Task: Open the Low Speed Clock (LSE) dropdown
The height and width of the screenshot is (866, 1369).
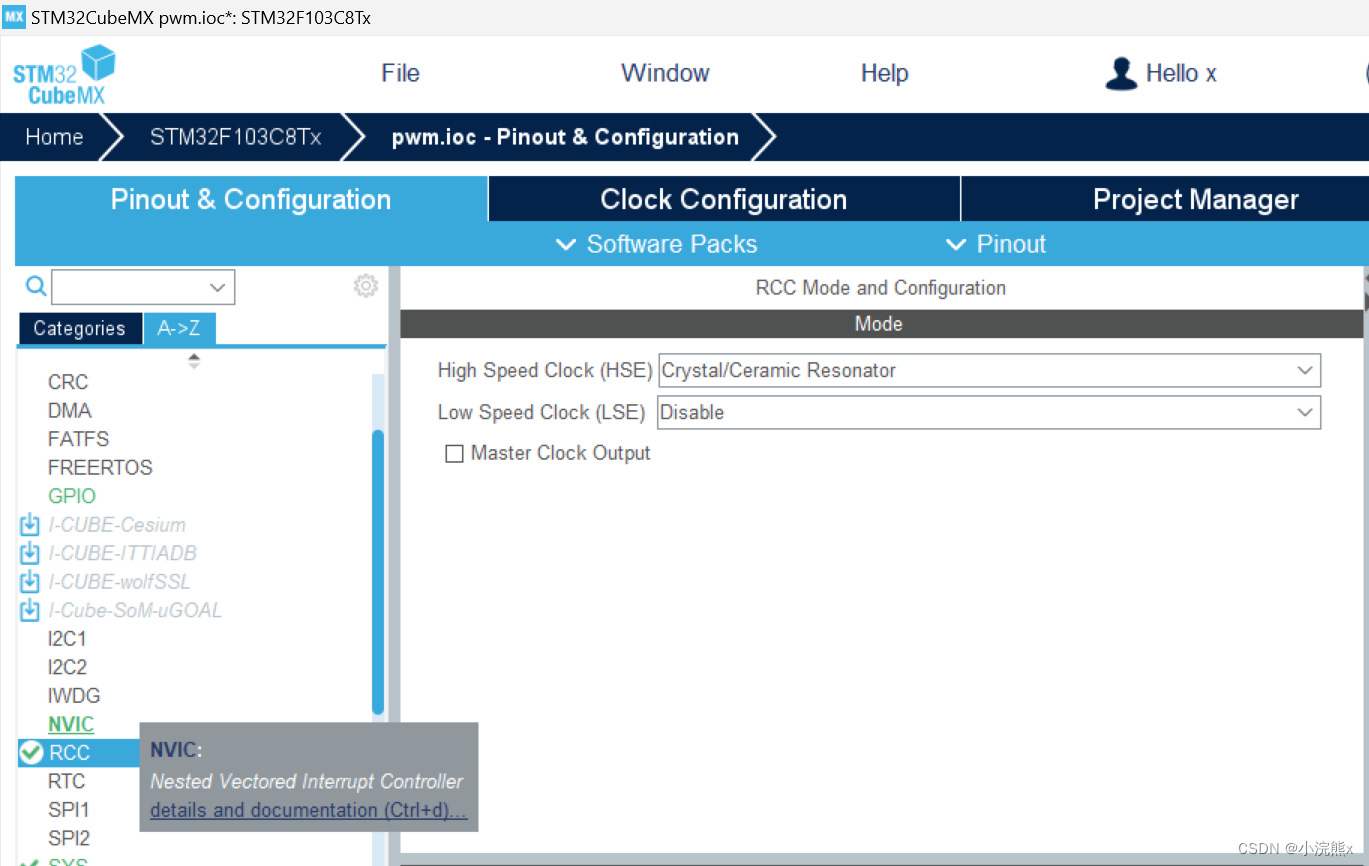Action: click(989, 412)
